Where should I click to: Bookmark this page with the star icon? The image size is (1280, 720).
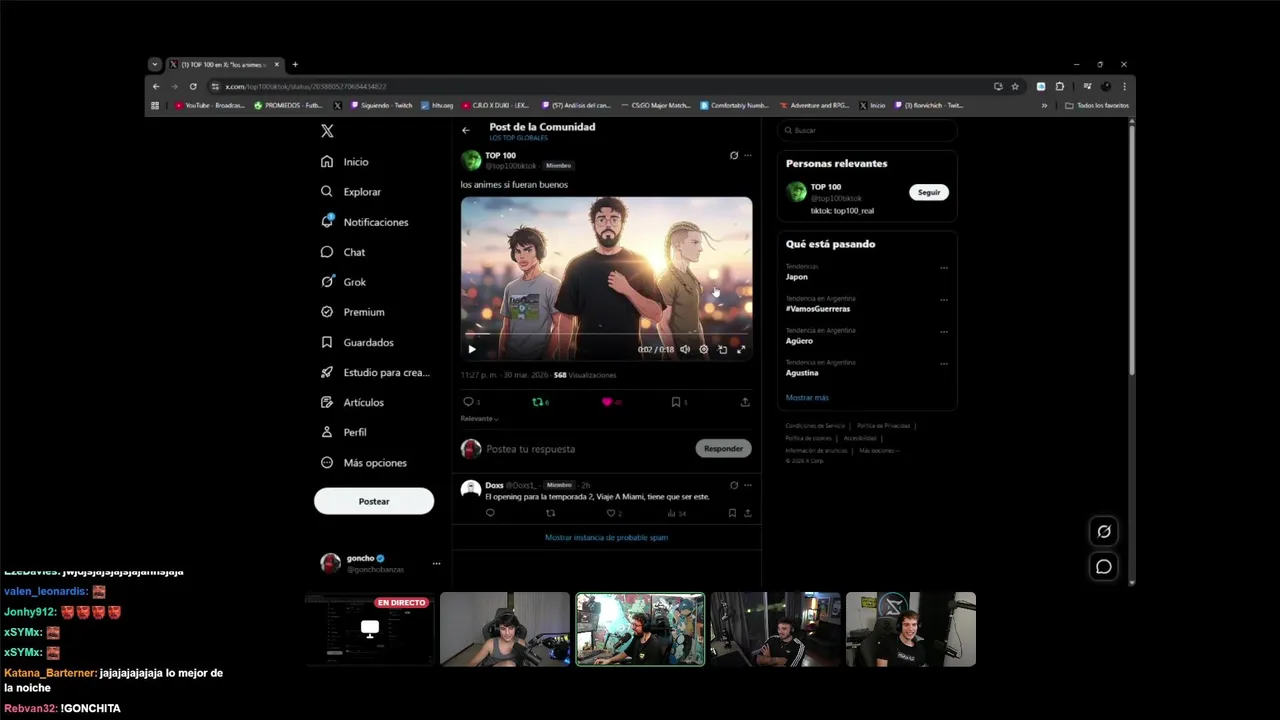pos(1015,86)
